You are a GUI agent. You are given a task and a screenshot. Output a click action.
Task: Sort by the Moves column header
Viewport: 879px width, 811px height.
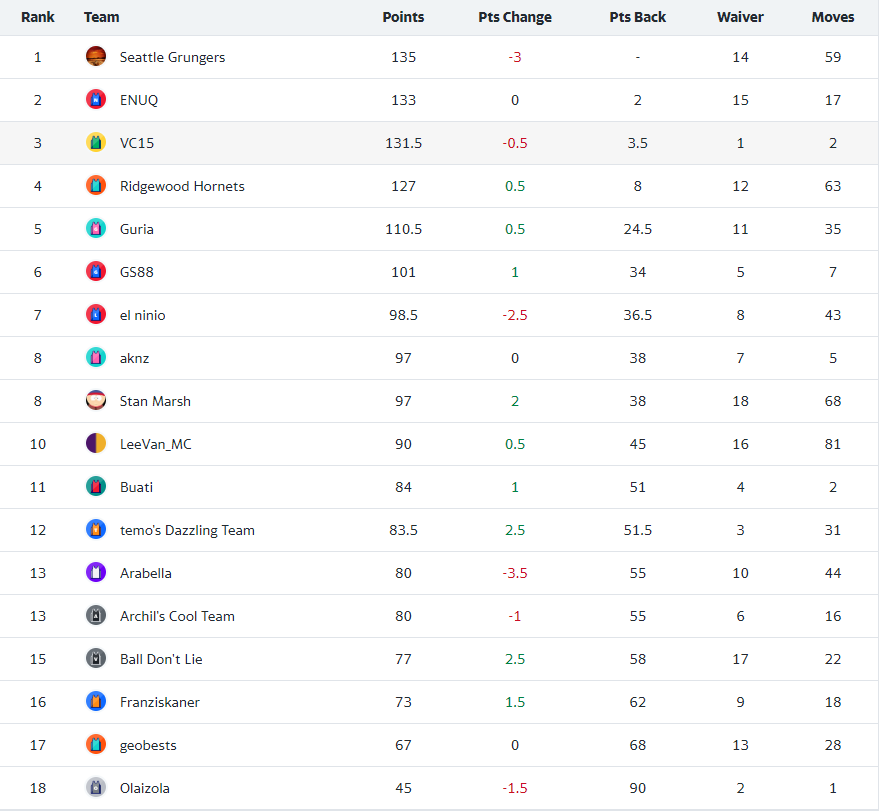click(x=833, y=17)
